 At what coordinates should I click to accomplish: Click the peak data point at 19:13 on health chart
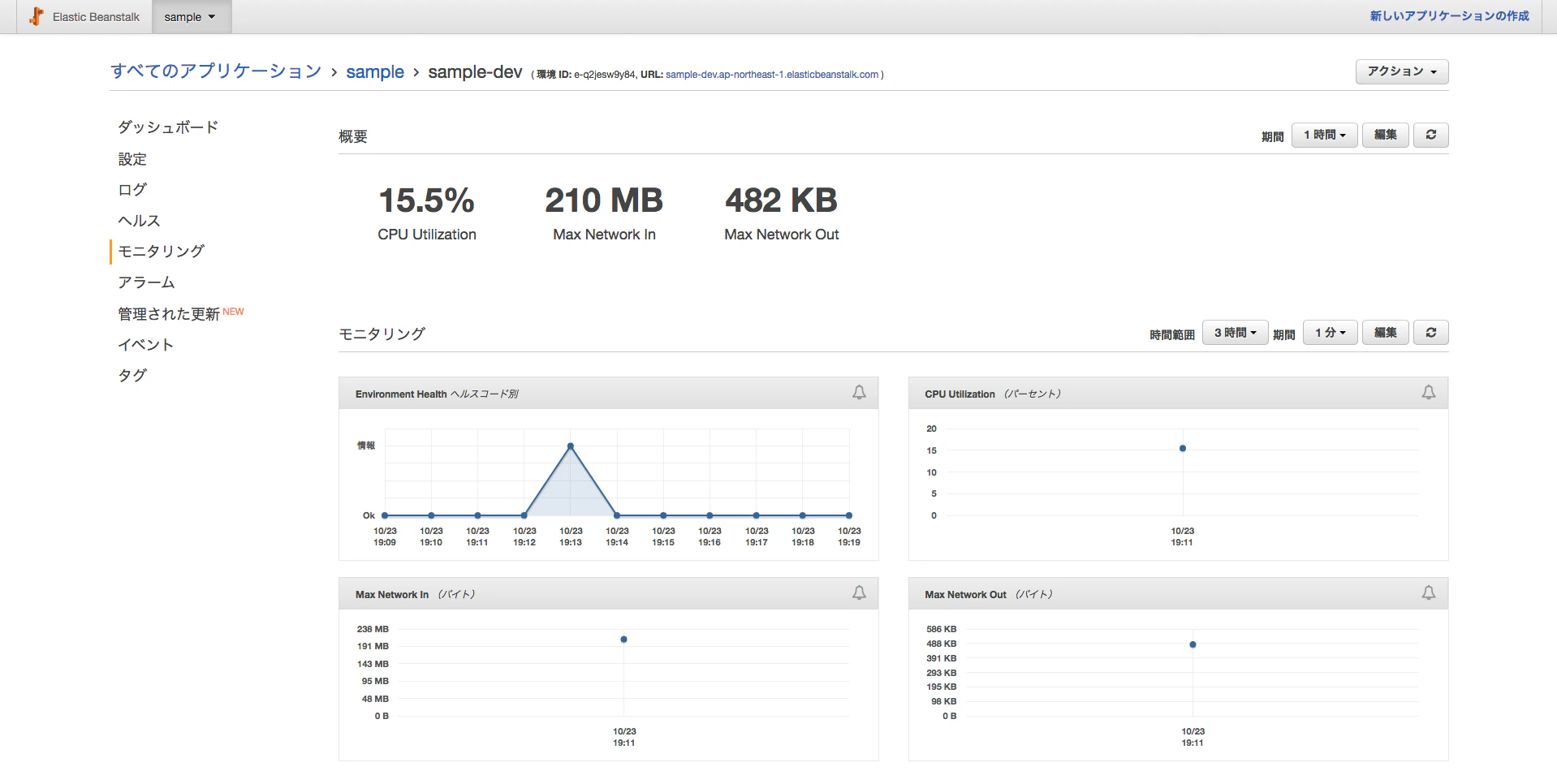pyautogui.click(x=571, y=446)
